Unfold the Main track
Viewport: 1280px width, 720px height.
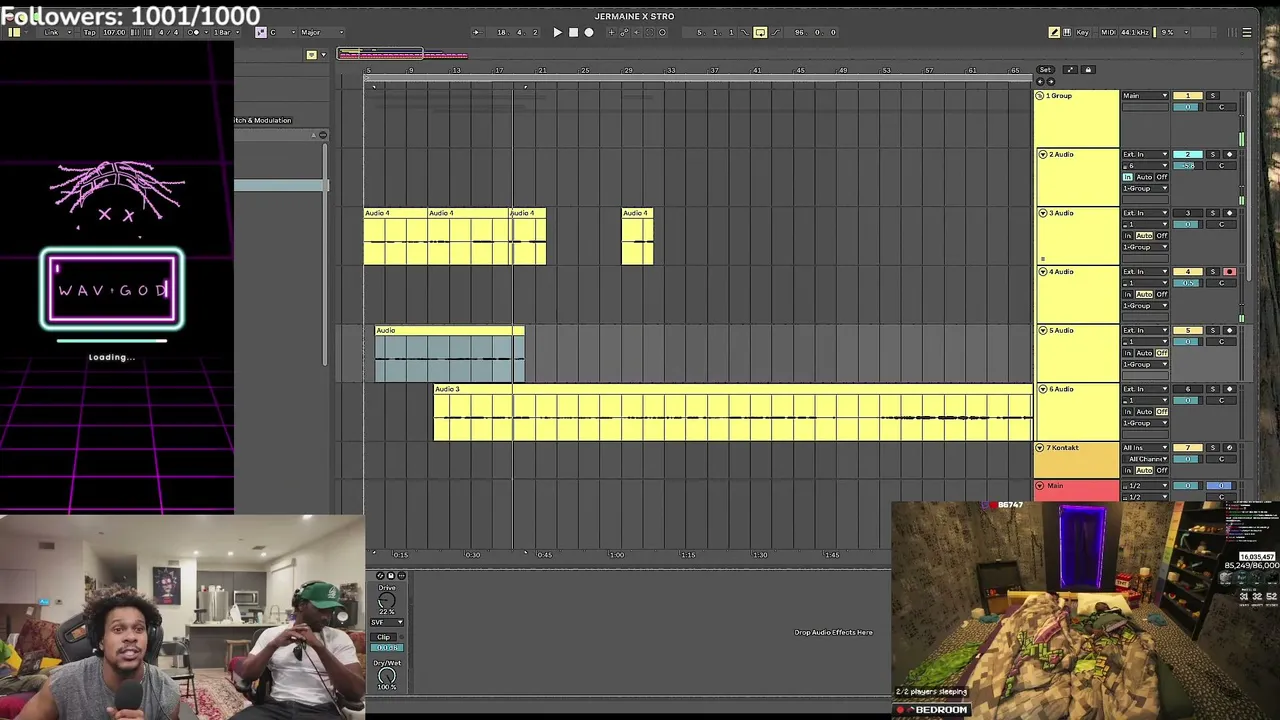[x=1040, y=486]
